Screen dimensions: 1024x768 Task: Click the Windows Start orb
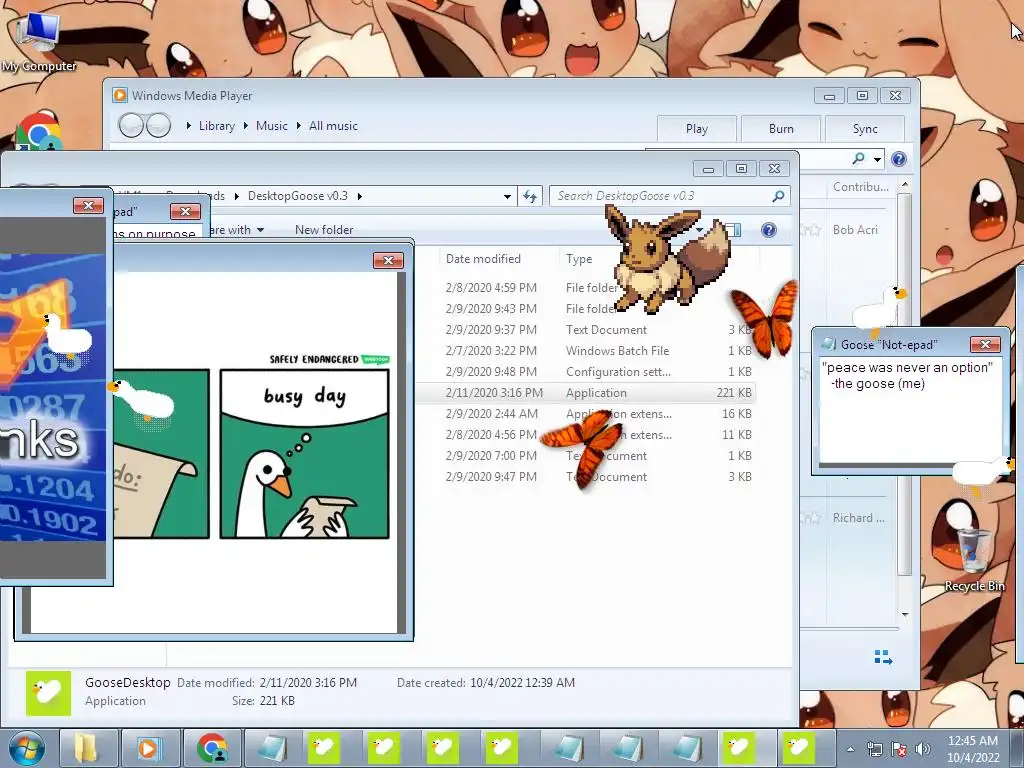27,748
